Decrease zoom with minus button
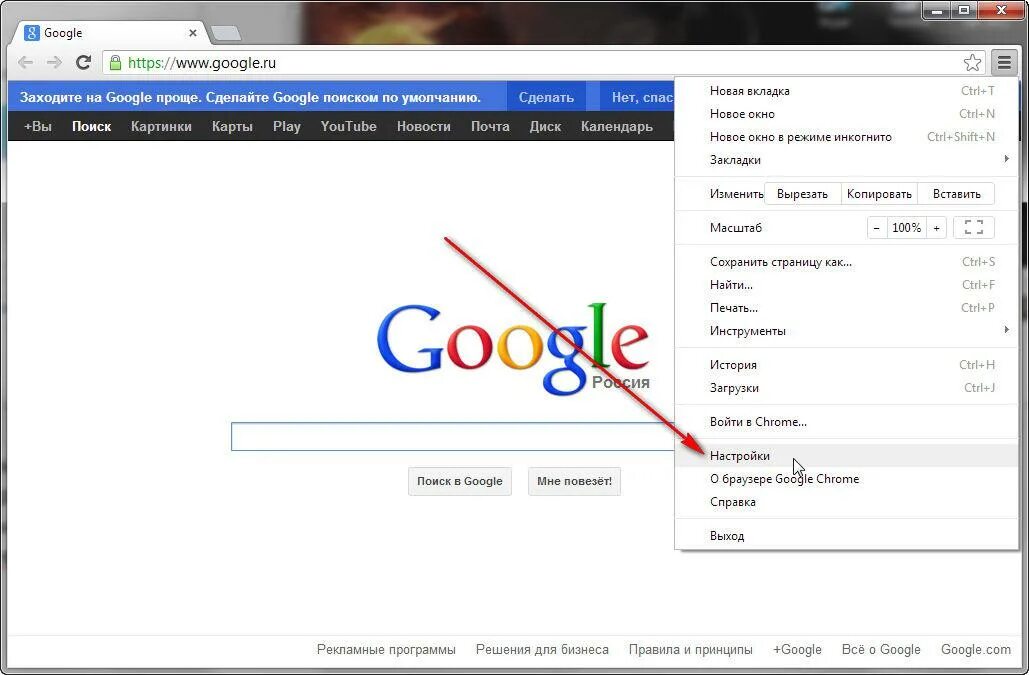The width and height of the screenshot is (1029, 675). point(876,228)
